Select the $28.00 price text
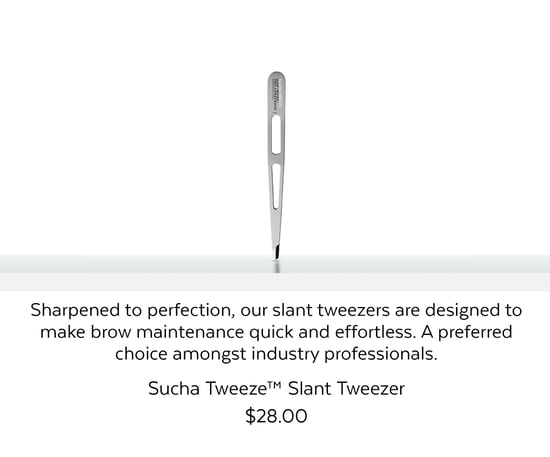The height and width of the screenshot is (457, 550). 276,416
